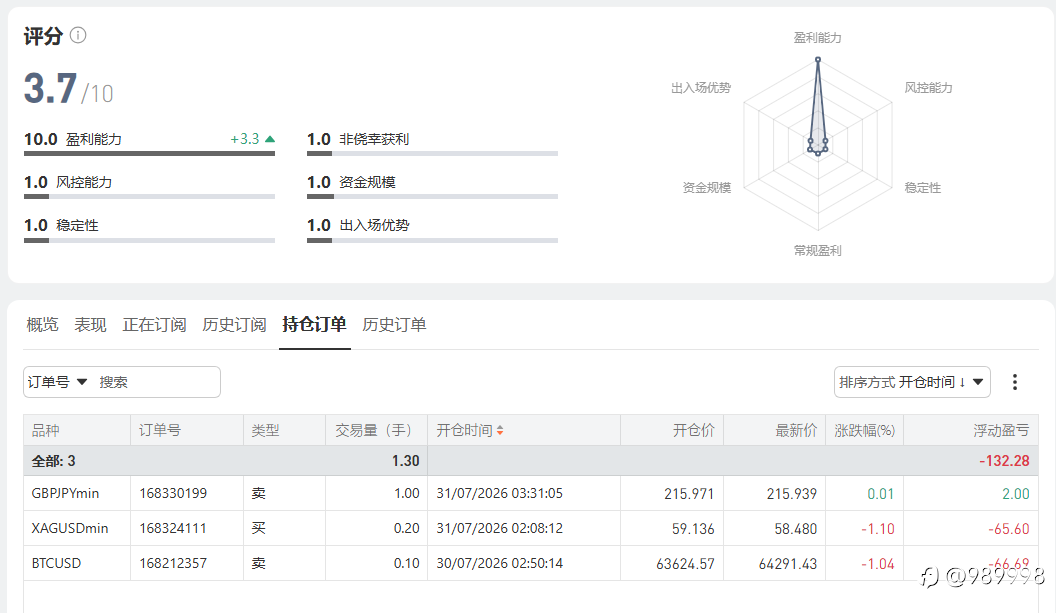Click the 涨跌幅(%) column header
1056x613 pixels.
click(865, 430)
